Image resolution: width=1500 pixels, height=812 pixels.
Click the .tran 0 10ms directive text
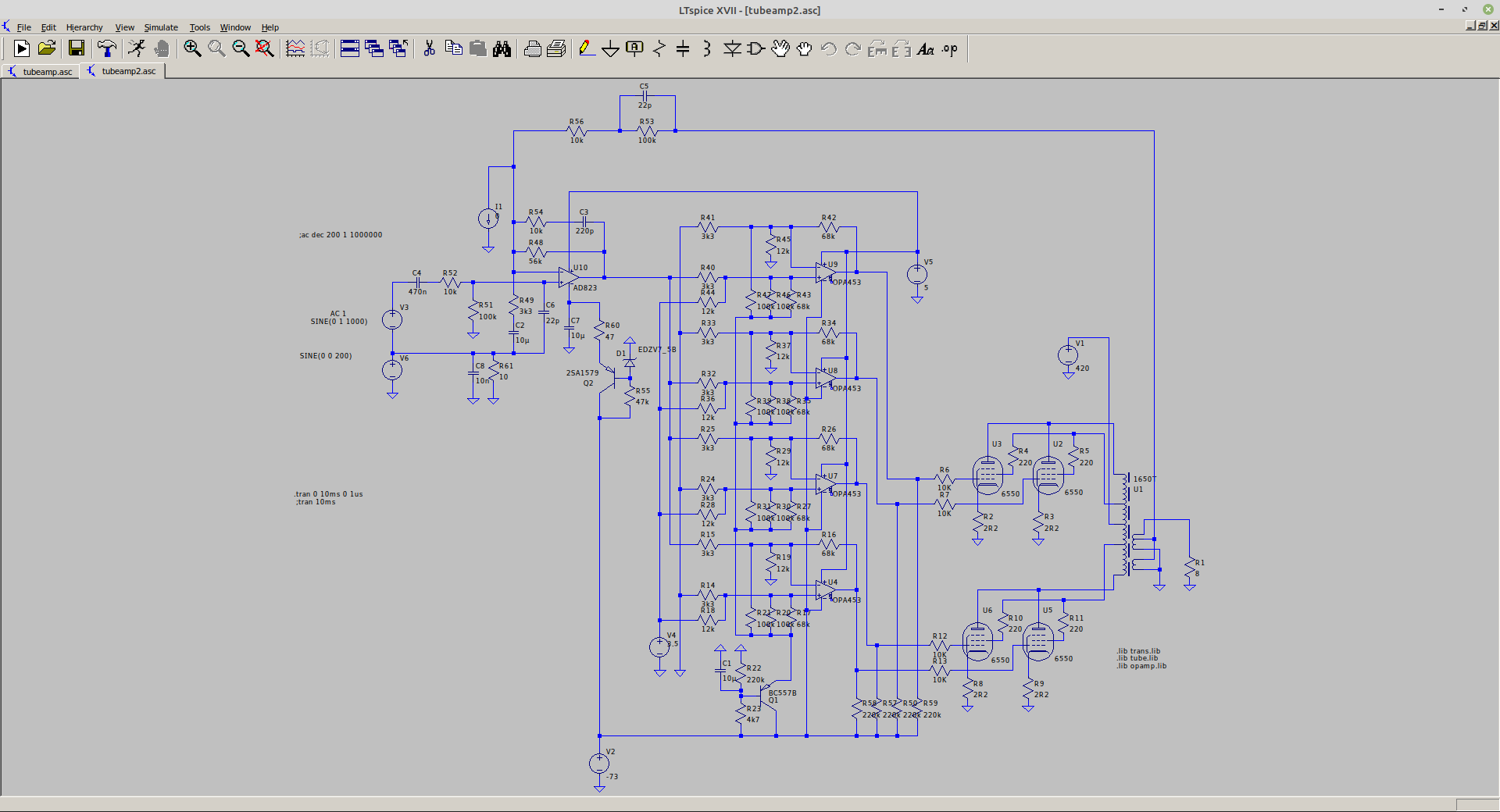pos(328,494)
